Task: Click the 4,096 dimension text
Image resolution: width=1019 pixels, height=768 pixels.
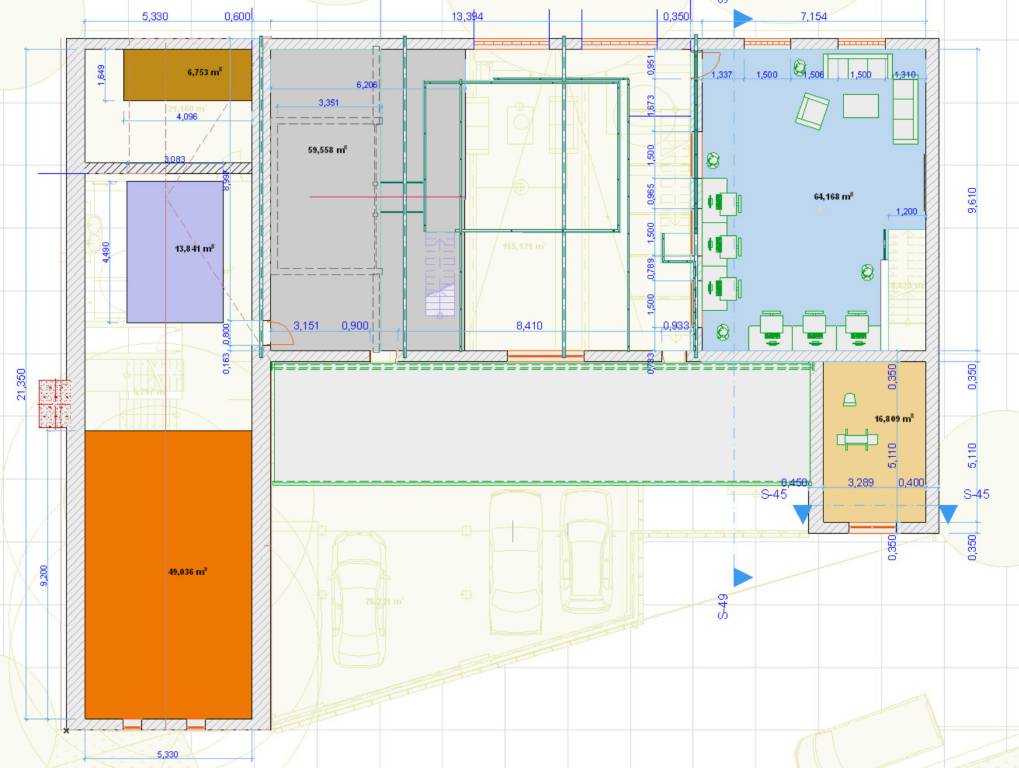Action: pyautogui.click(x=187, y=117)
